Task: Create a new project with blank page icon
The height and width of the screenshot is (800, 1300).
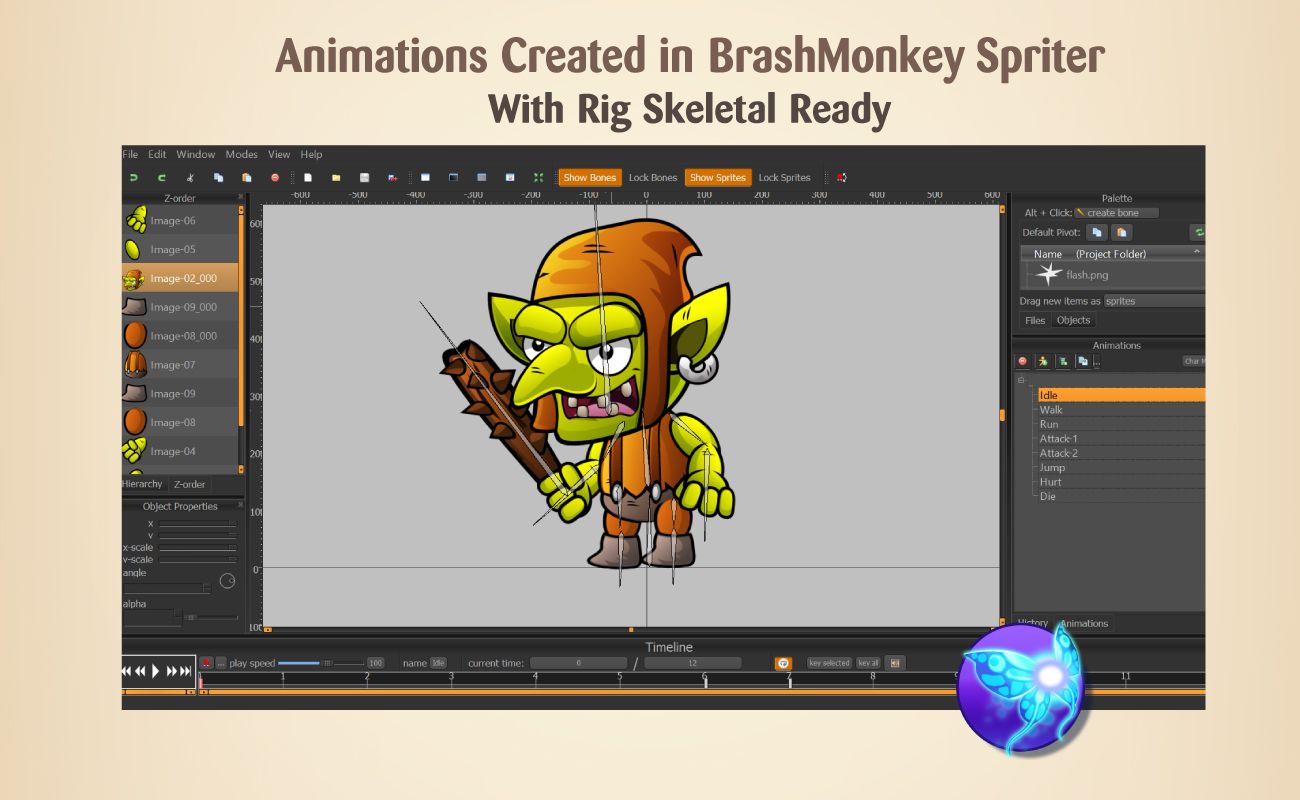Action: point(308,178)
